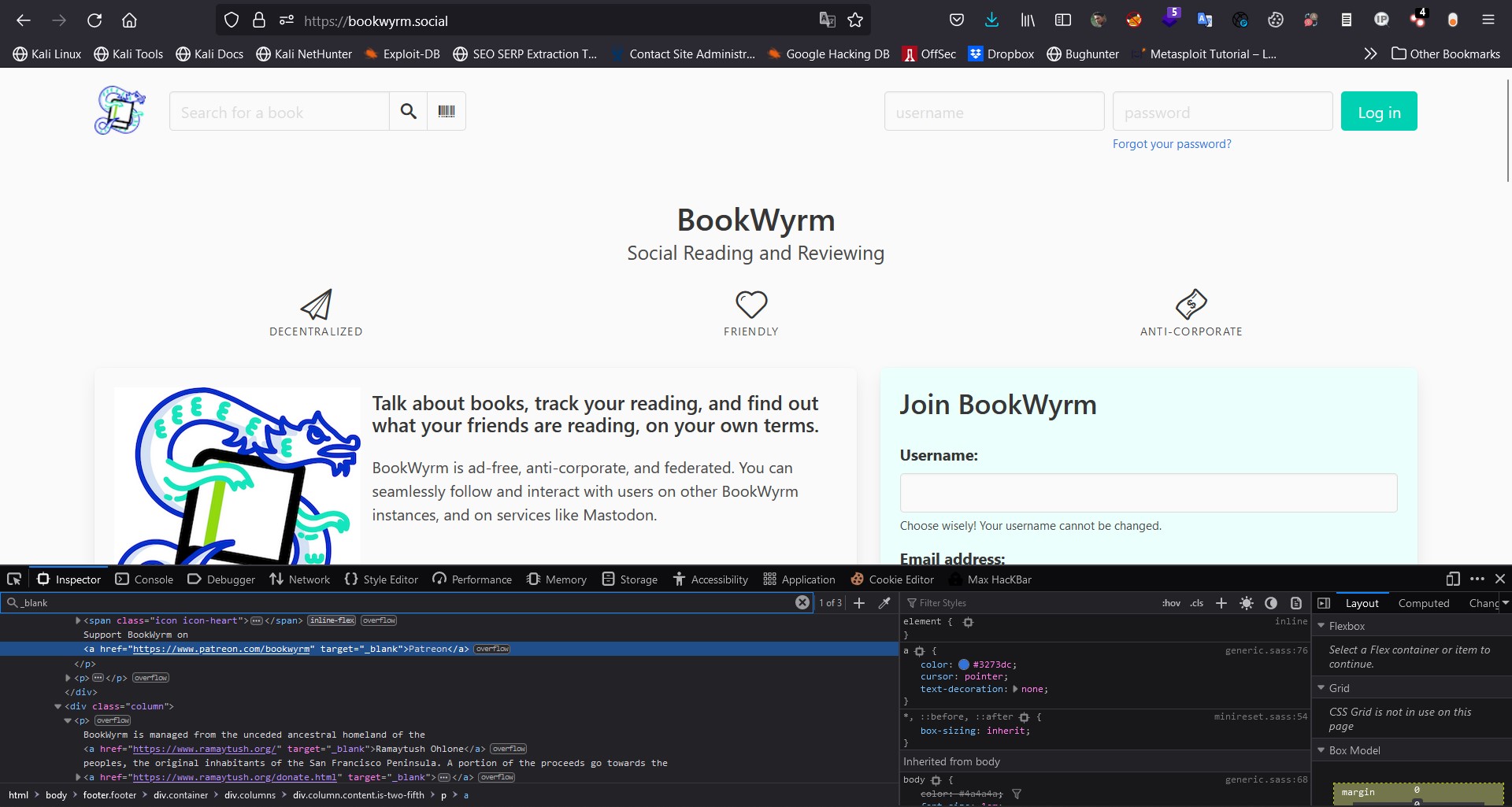Image resolution: width=1512 pixels, height=807 pixels.
Task: Toggle print media simulation
Action: [1296, 603]
